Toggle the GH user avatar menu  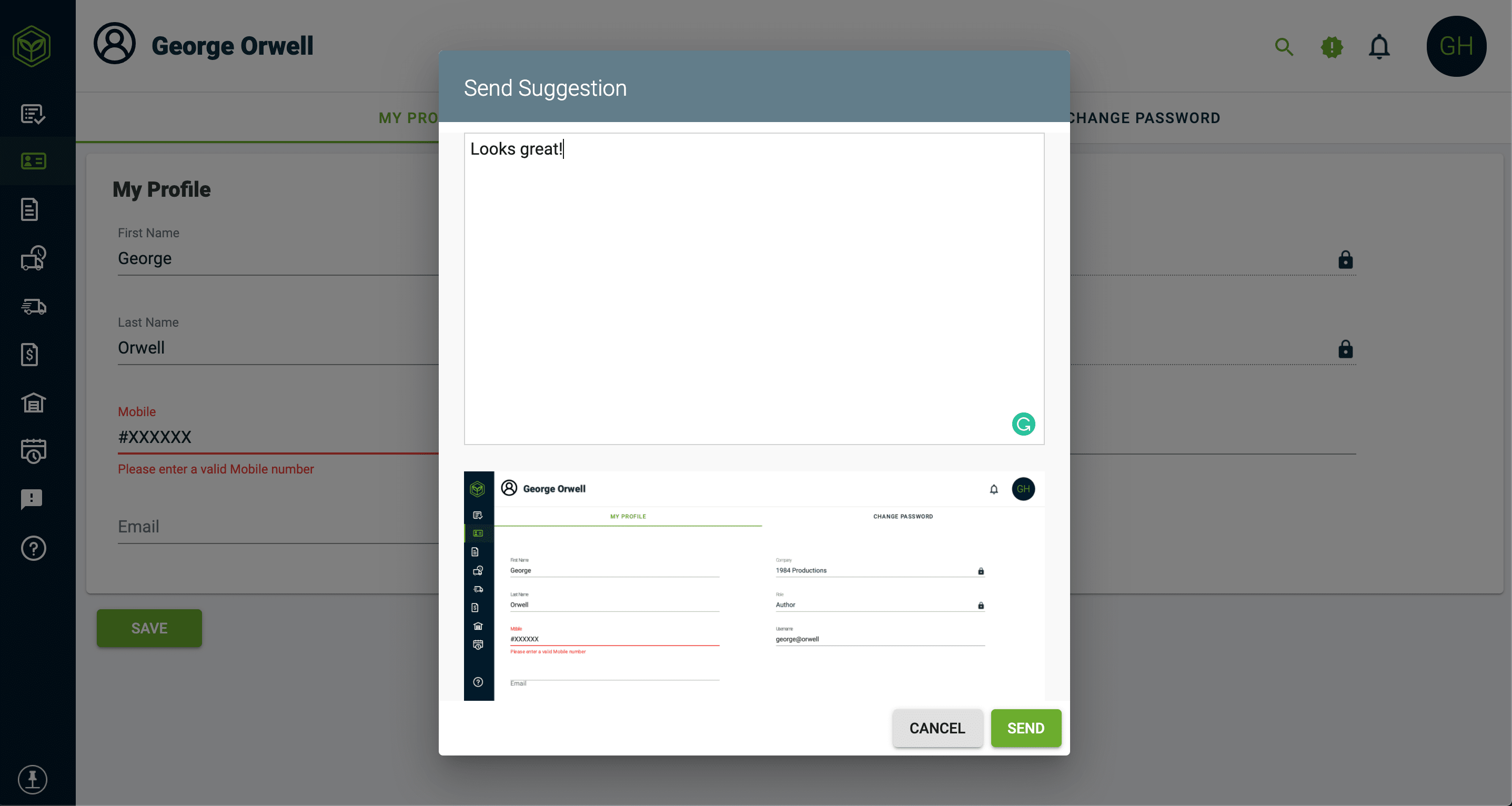(1456, 46)
